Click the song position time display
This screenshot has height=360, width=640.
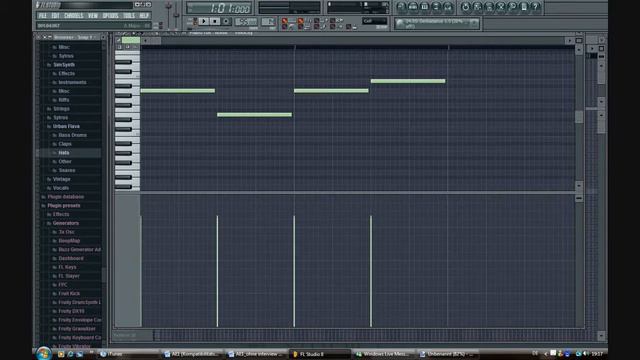(x=219, y=8)
